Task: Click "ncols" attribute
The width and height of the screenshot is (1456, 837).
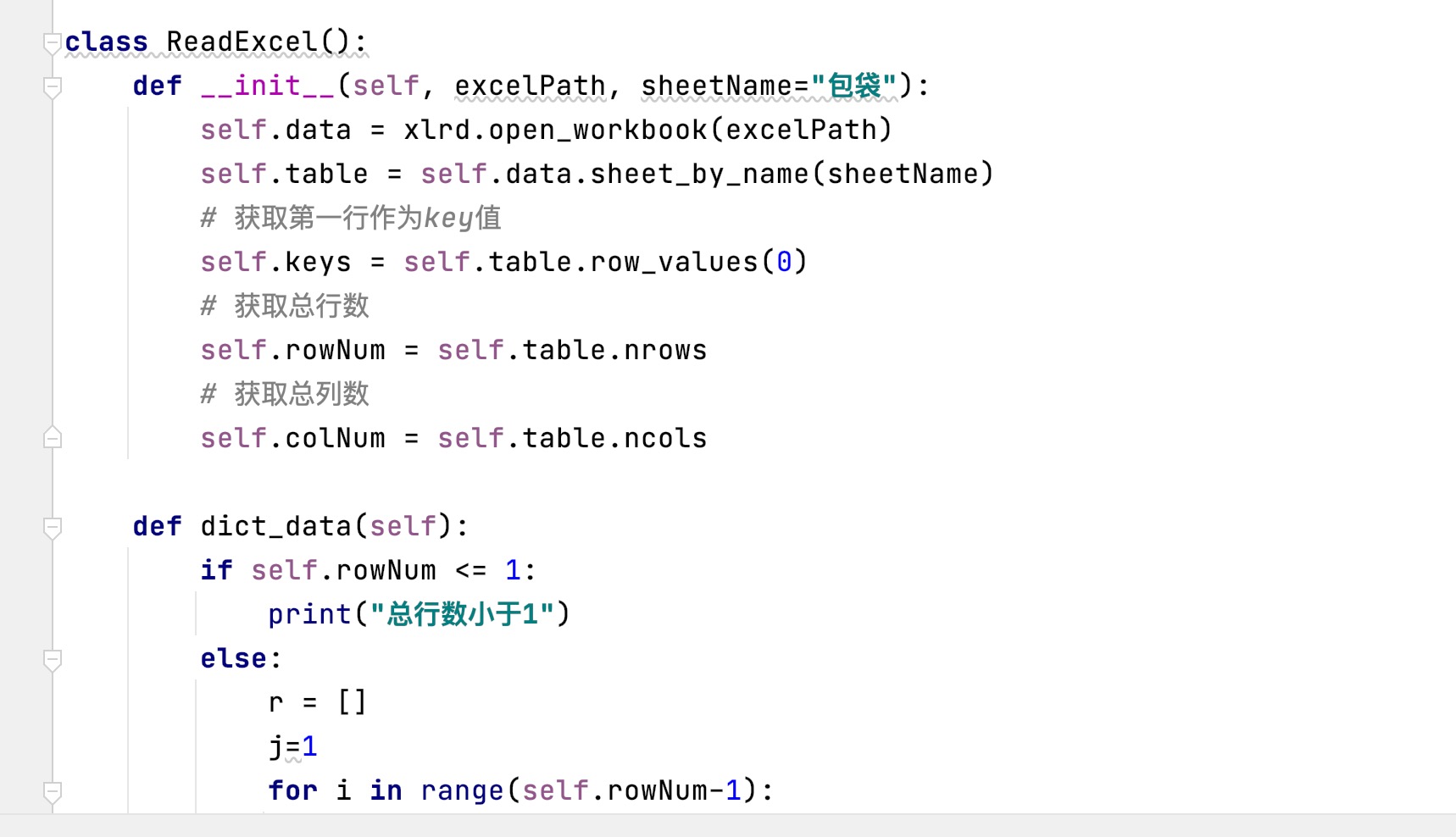Action: [665, 438]
